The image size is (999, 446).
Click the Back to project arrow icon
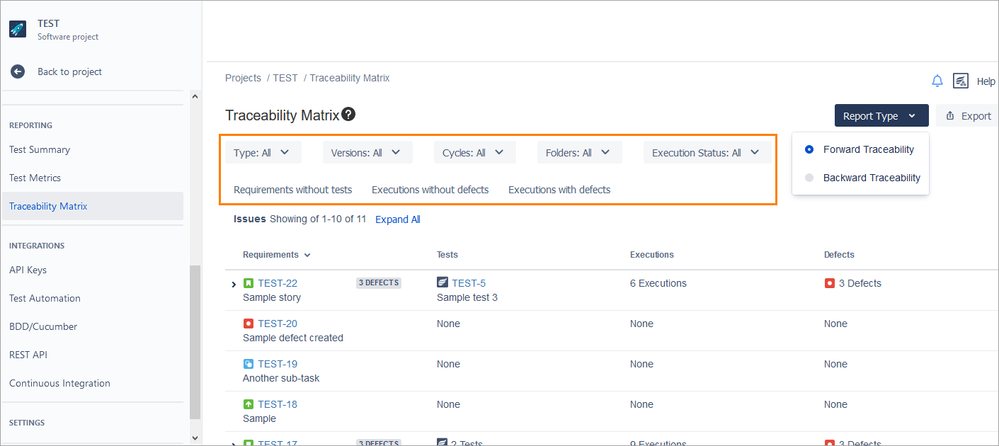17,71
